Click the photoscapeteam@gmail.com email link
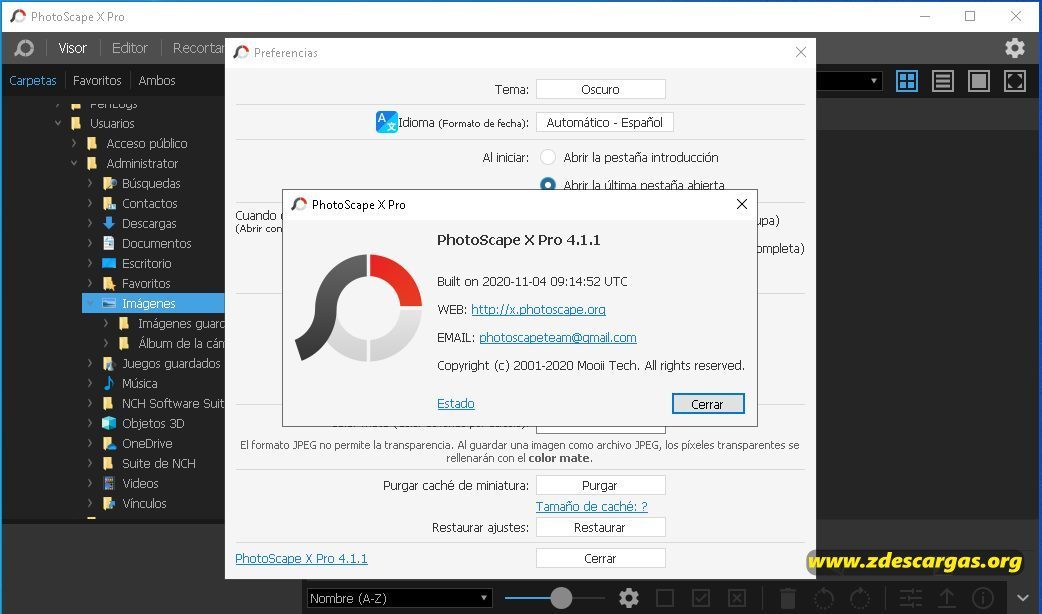This screenshot has height=614, width=1042. [x=558, y=338]
